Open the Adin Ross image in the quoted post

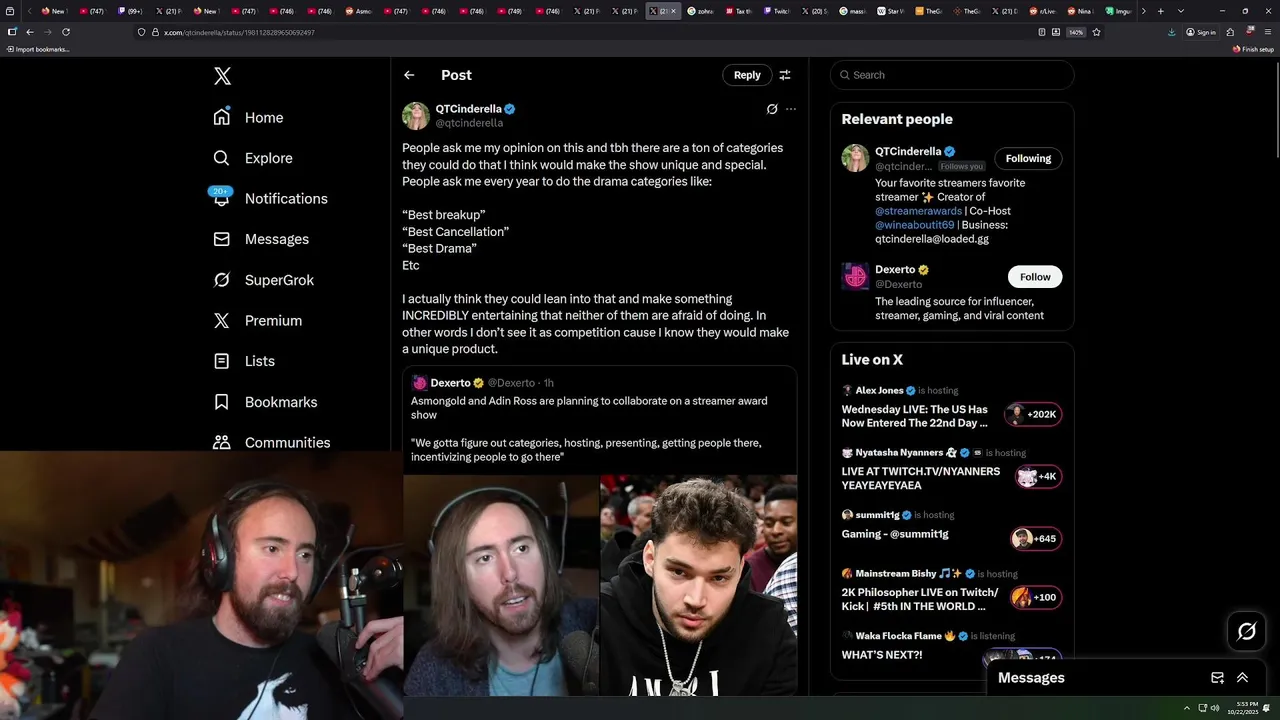tap(699, 585)
